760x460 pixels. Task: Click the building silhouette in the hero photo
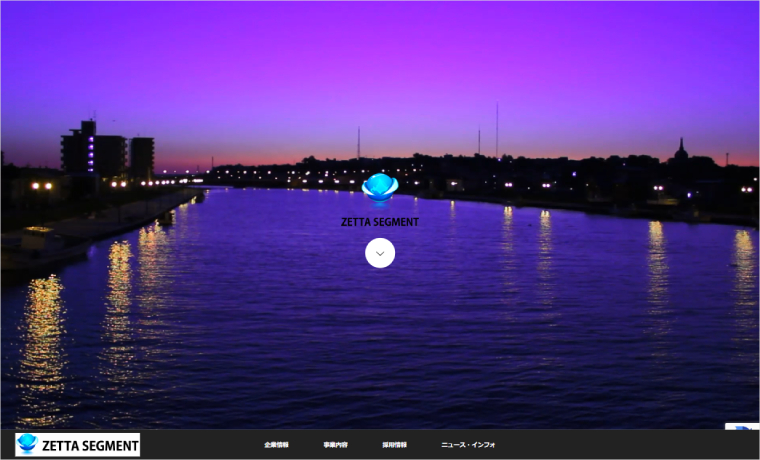pyautogui.click(x=93, y=152)
